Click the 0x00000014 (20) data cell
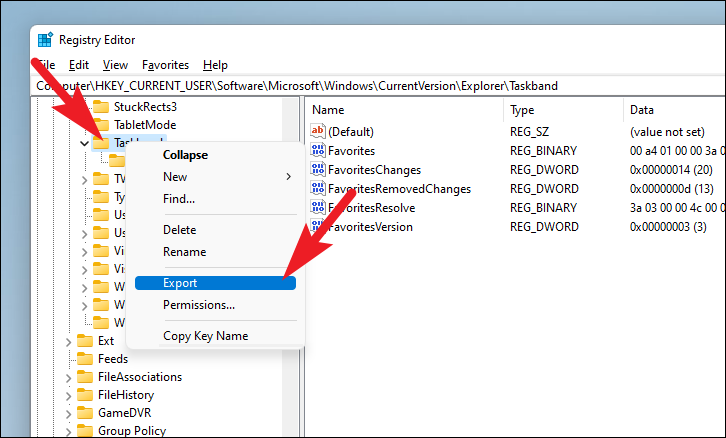 coord(671,170)
